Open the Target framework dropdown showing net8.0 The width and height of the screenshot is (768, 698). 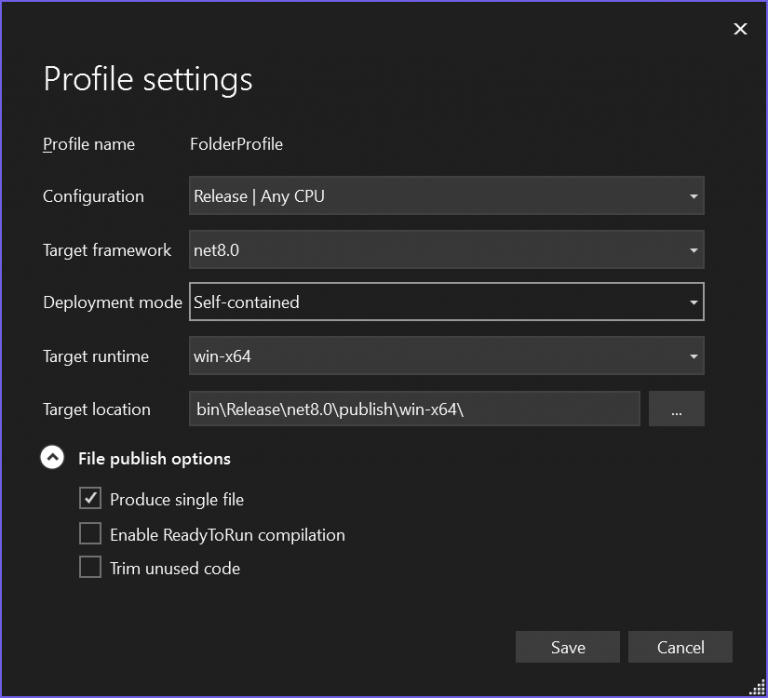446,250
